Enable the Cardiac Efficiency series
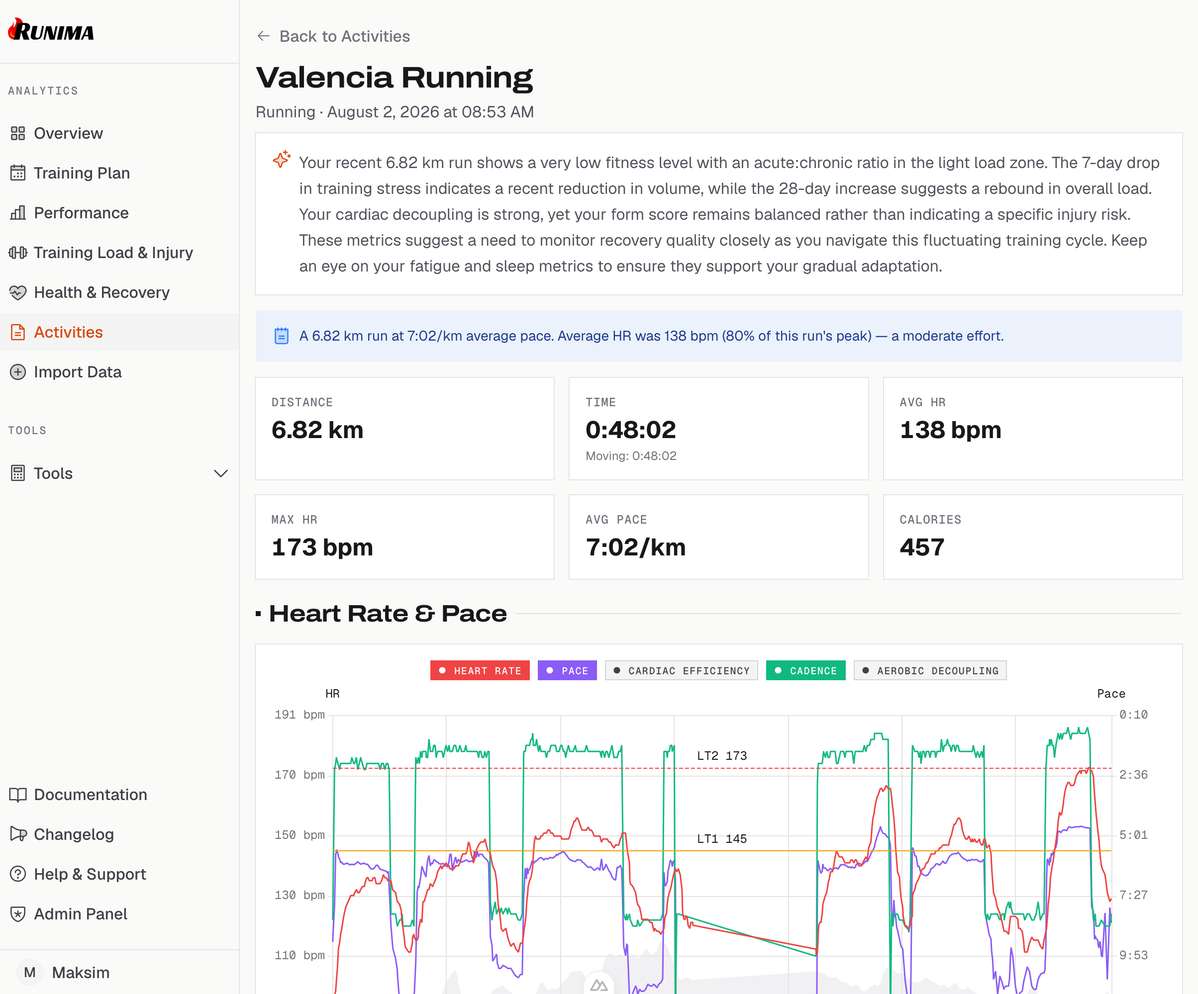The width and height of the screenshot is (1198, 994). pyautogui.click(x=682, y=671)
